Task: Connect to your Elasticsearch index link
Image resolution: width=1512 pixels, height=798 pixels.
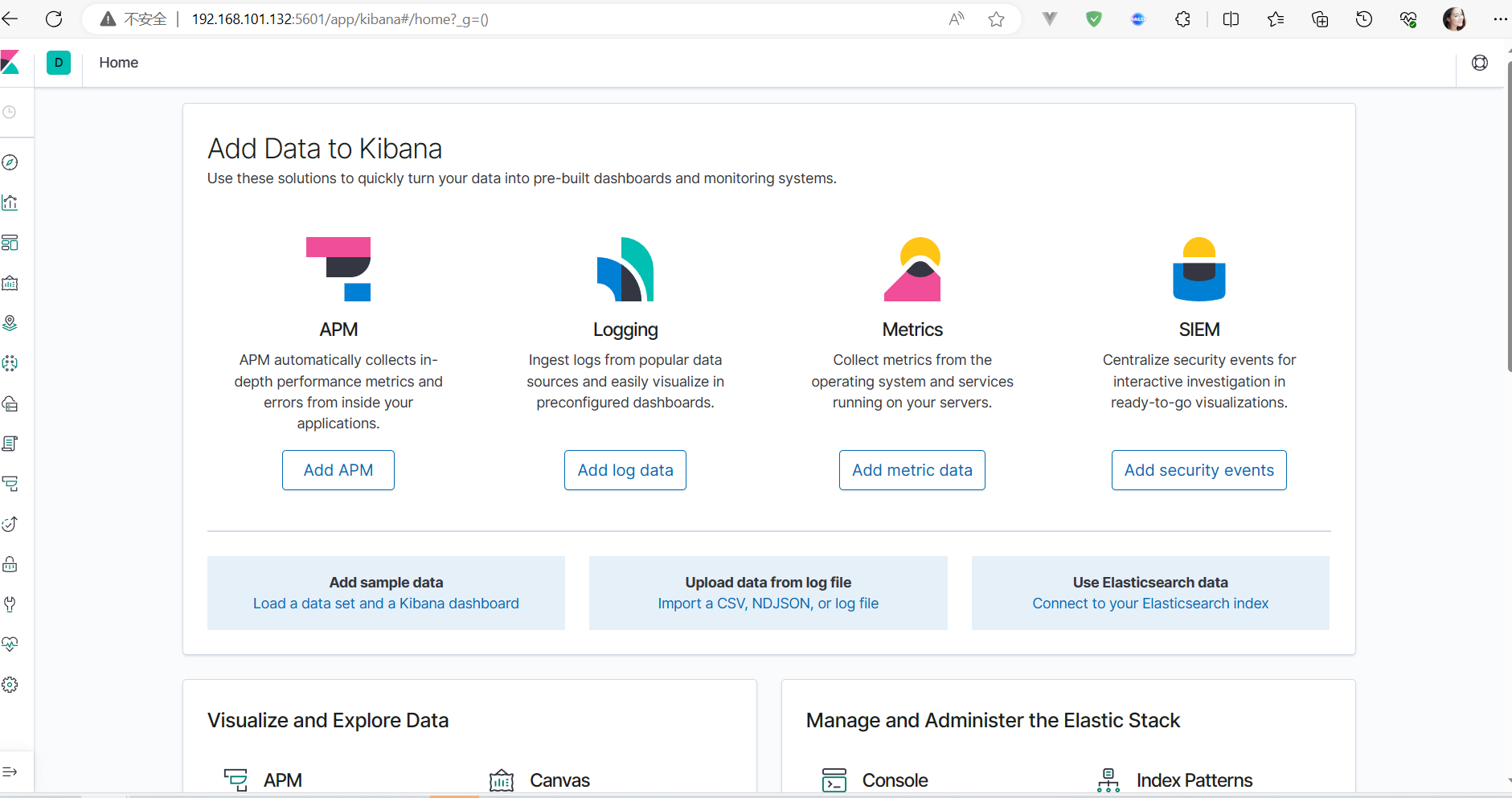Action: pos(1150,604)
